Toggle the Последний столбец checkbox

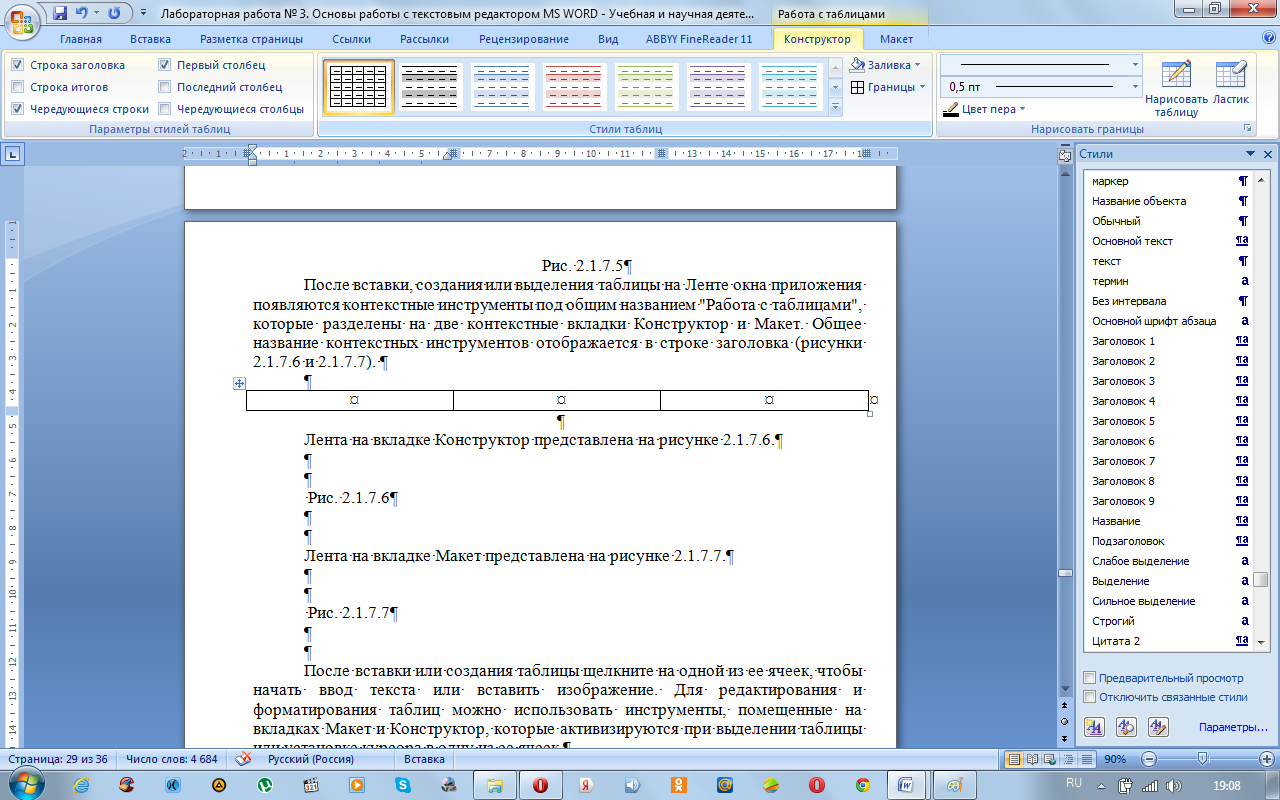pos(165,87)
